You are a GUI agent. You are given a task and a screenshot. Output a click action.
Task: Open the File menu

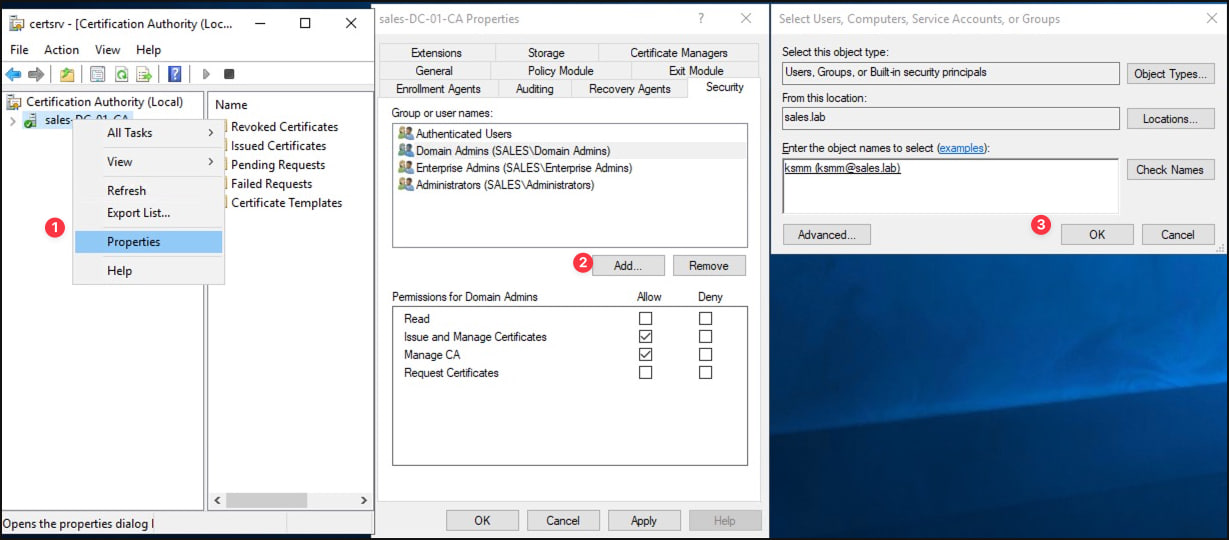[19, 50]
